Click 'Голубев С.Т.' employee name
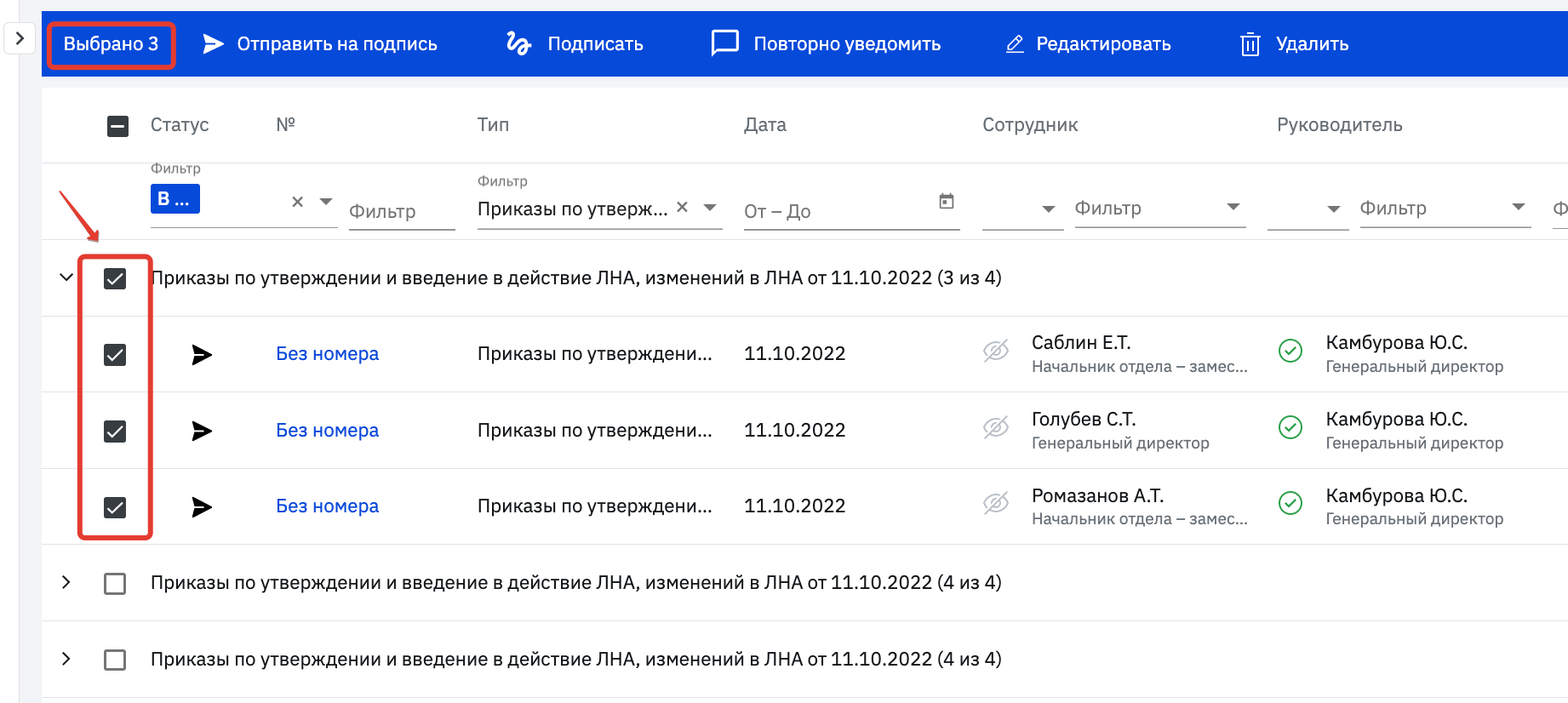 tap(1084, 420)
